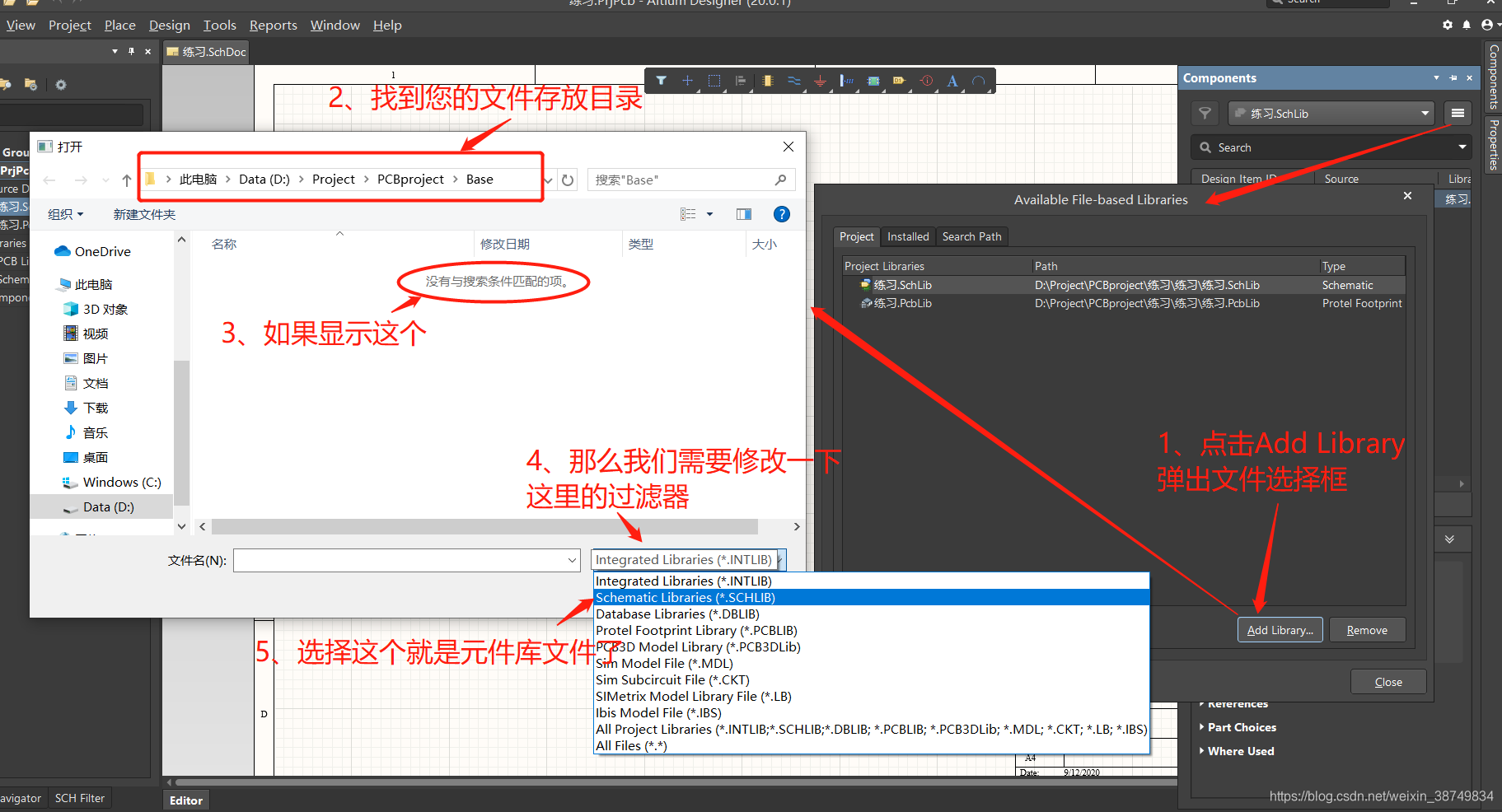The image size is (1502, 812).
Task: Open the 组织 organize dropdown
Action: click(66, 214)
